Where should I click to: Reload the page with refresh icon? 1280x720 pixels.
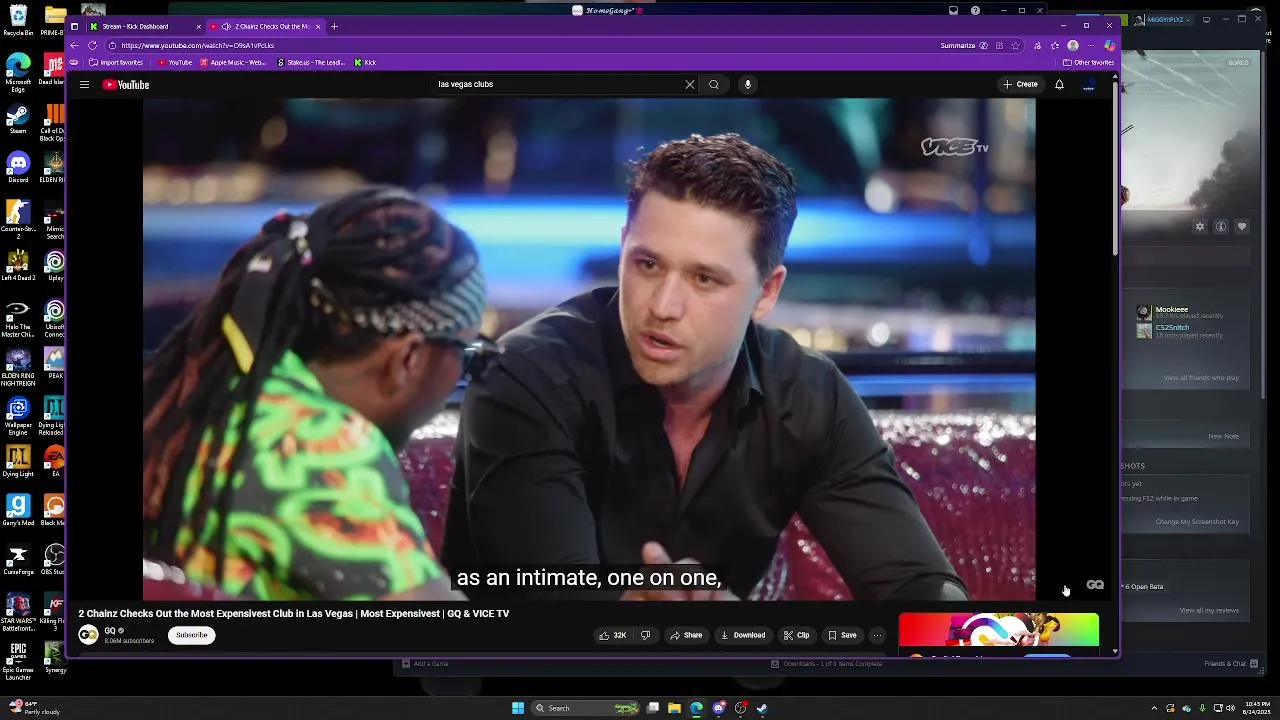(x=92, y=45)
